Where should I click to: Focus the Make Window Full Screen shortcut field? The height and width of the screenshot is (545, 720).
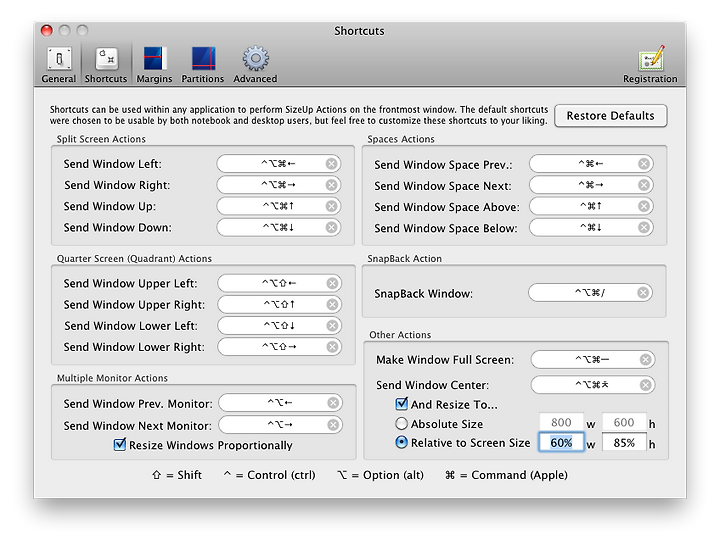coord(593,360)
